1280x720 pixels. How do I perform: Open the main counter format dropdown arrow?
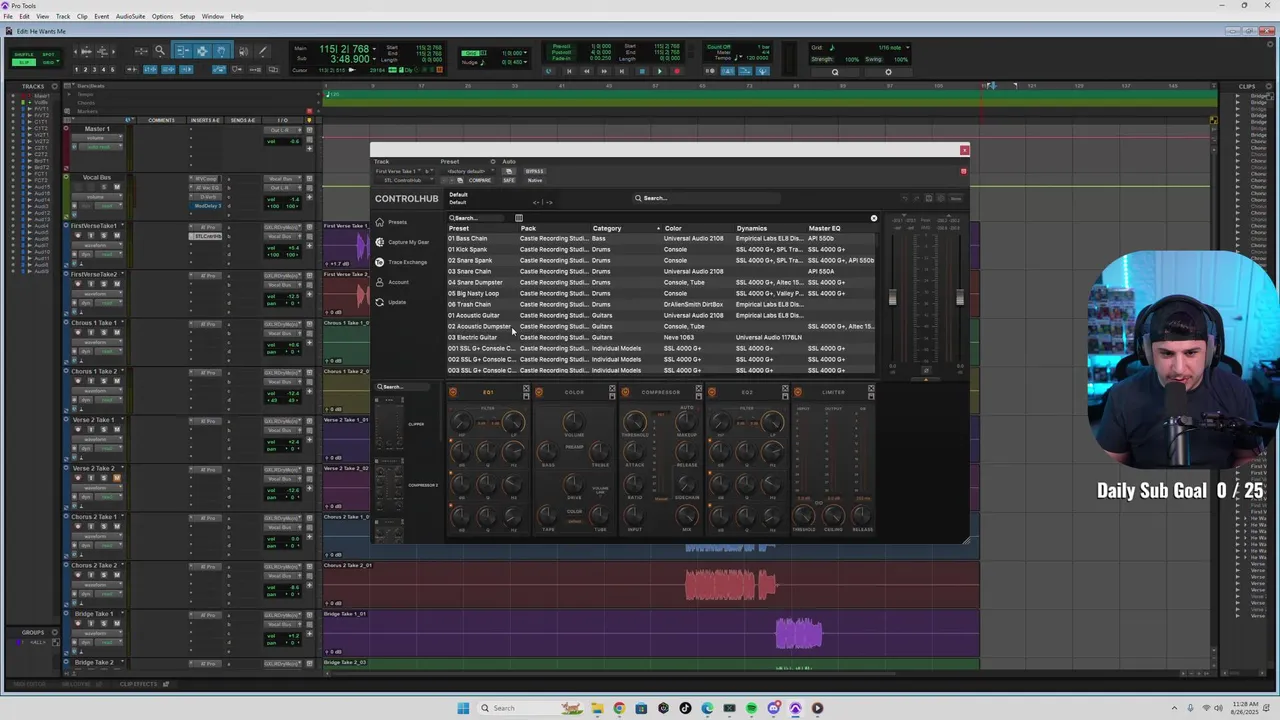[x=375, y=49]
